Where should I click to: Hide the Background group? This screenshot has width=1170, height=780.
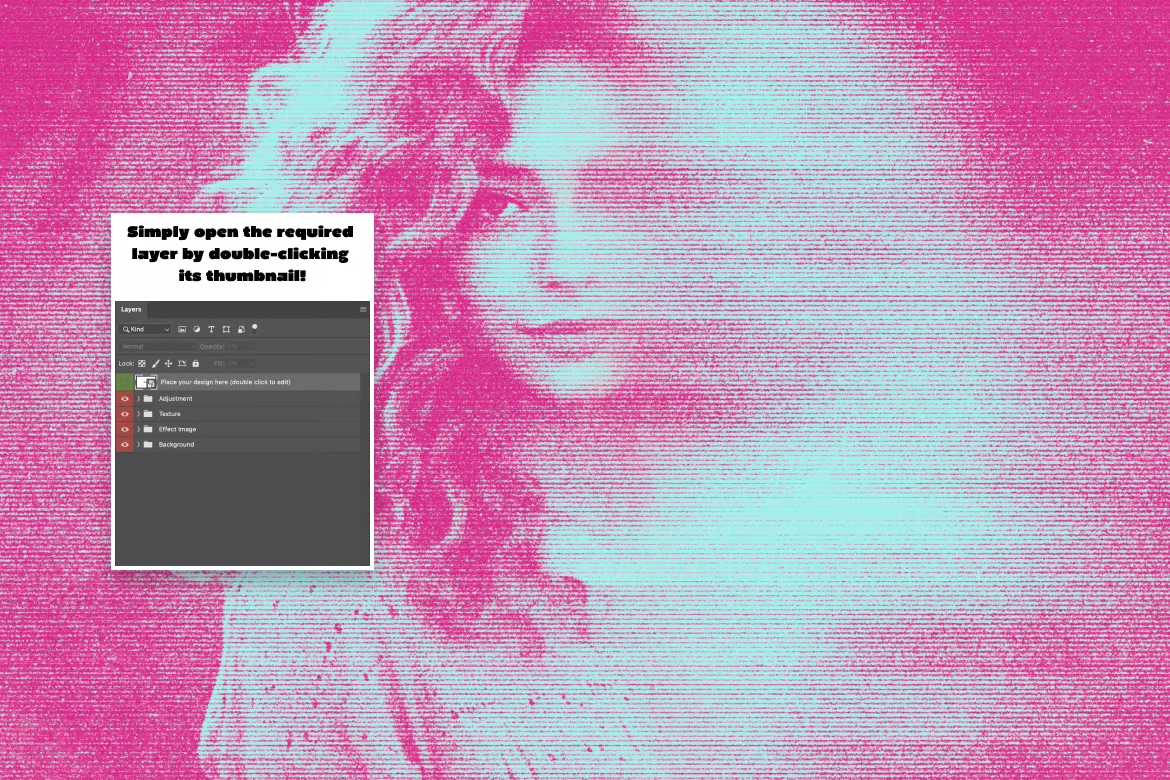pos(125,444)
